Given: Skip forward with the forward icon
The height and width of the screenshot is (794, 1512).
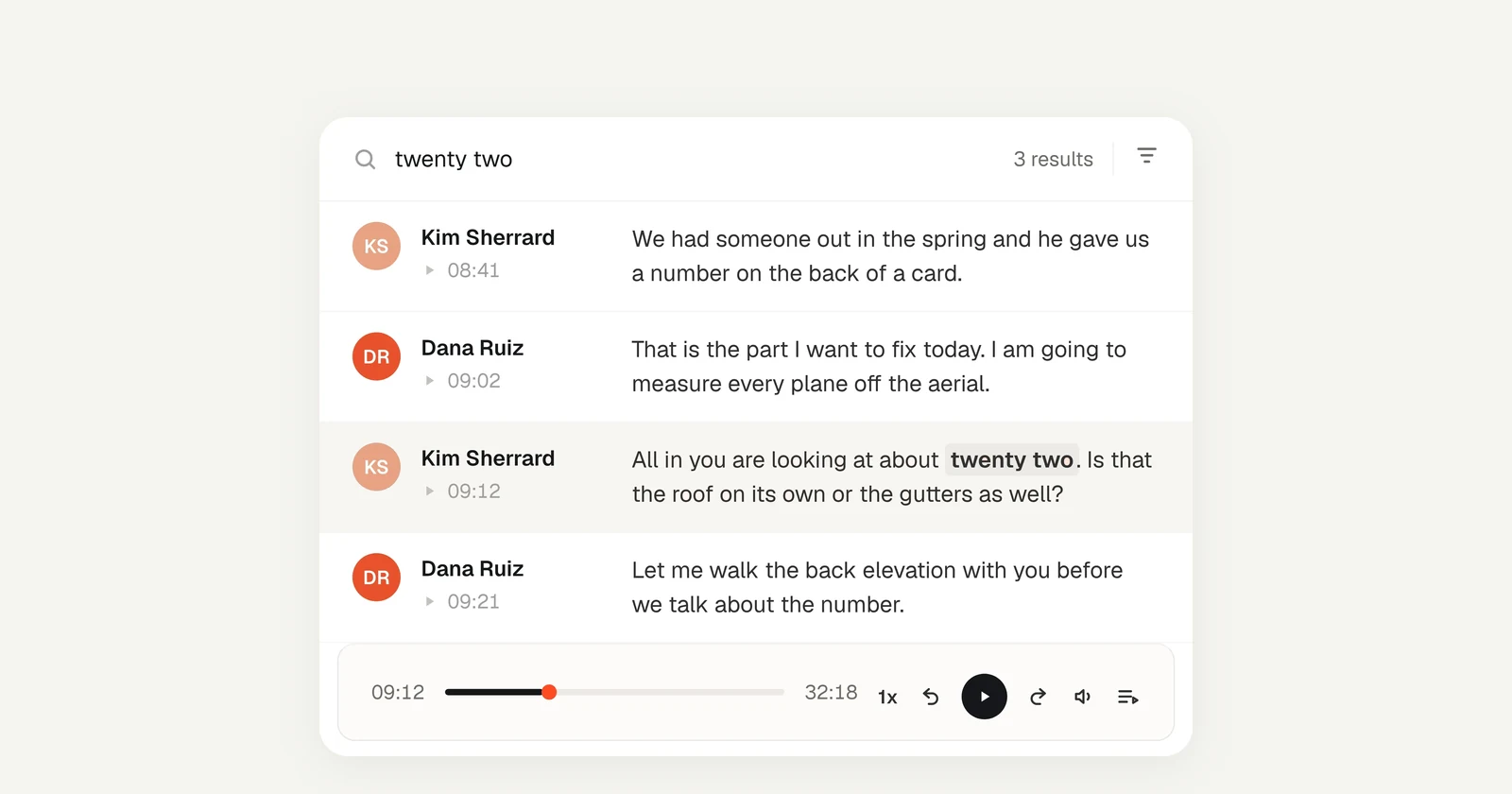Looking at the screenshot, I should [1038, 697].
